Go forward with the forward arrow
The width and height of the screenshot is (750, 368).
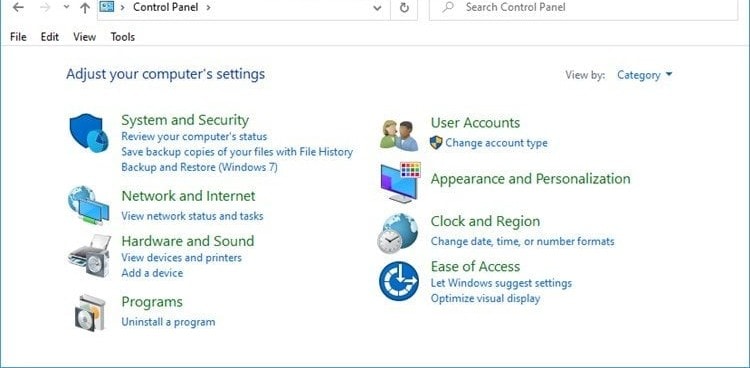(45, 8)
